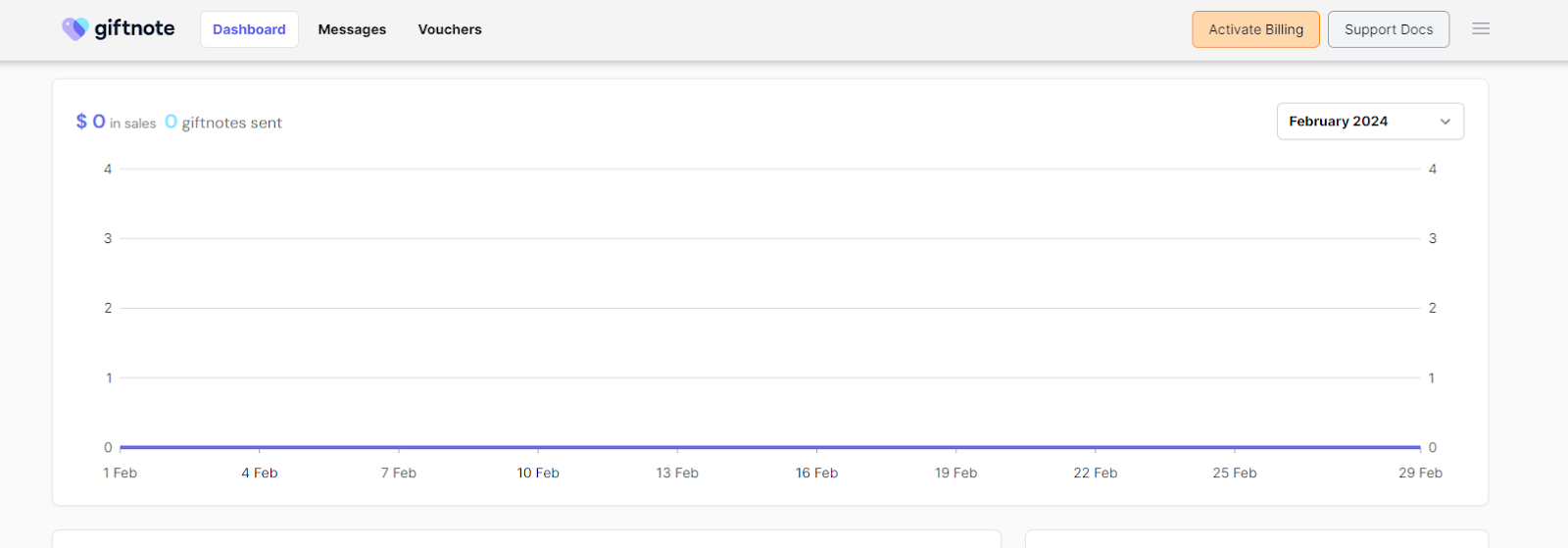Click the chevron arrow in month selector
Viewport: 1568px width, 548px height.
click(1445, 122)
